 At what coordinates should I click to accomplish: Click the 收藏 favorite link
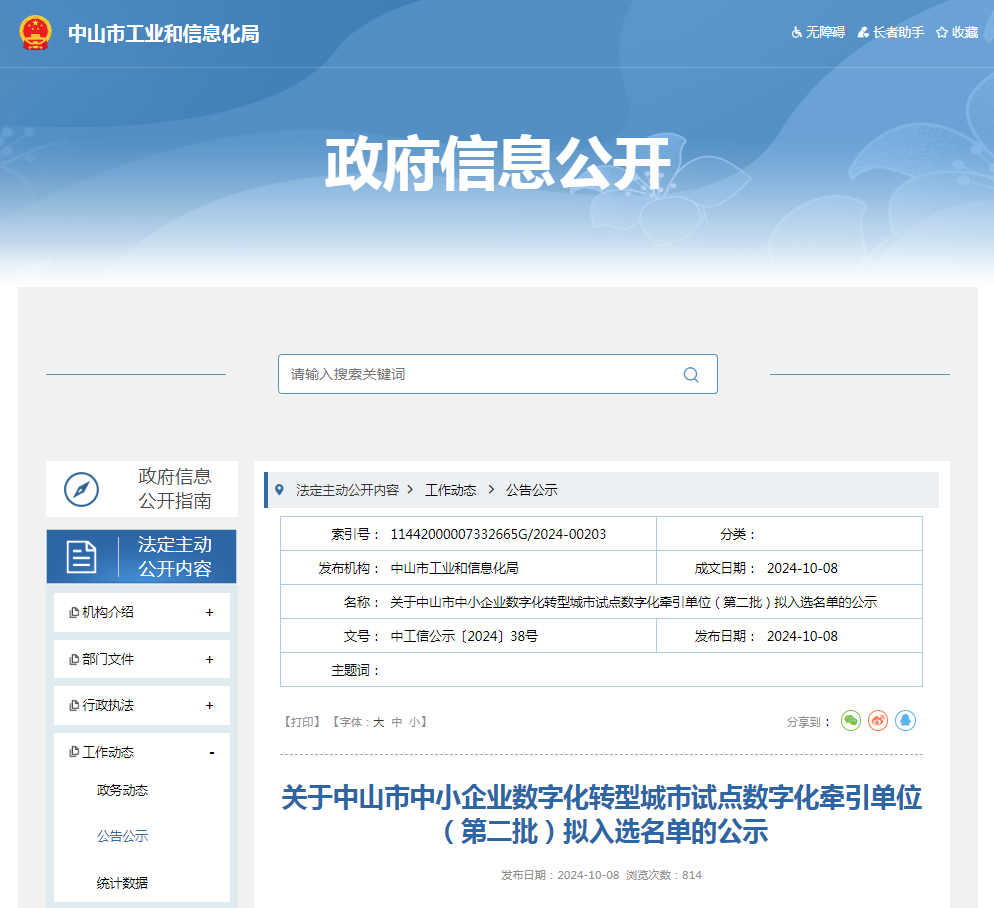tap(957, 32)
